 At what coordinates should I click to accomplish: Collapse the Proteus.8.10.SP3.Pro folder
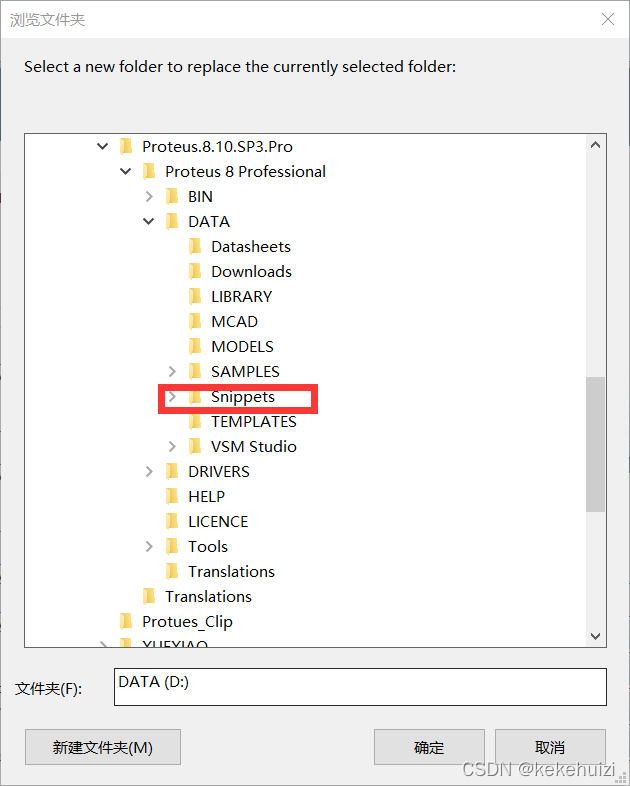point(103,146)
